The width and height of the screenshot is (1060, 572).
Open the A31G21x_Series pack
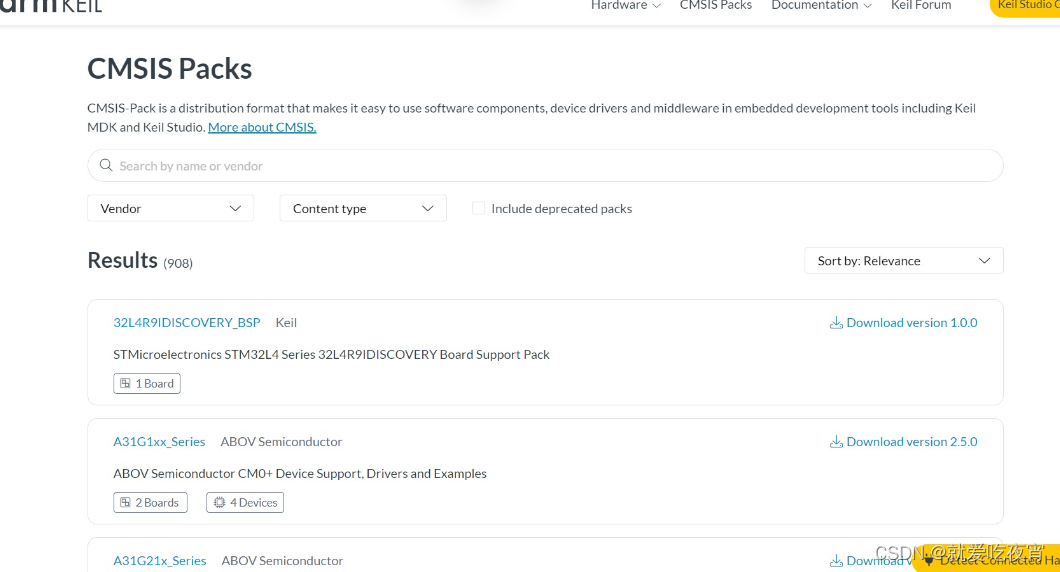pos(160,561)
